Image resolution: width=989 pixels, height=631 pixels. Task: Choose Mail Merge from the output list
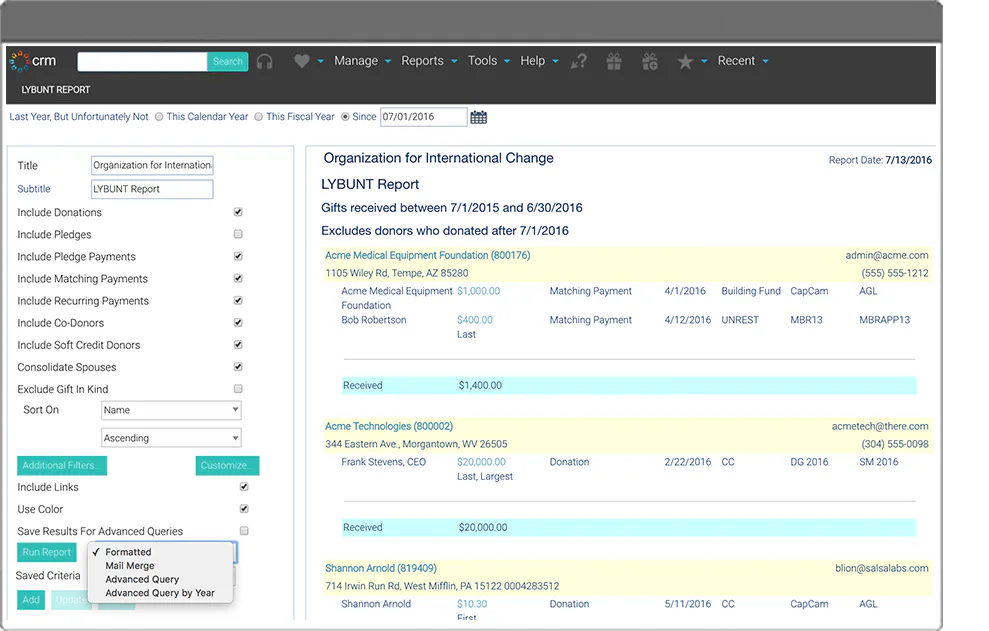point(130,566)
